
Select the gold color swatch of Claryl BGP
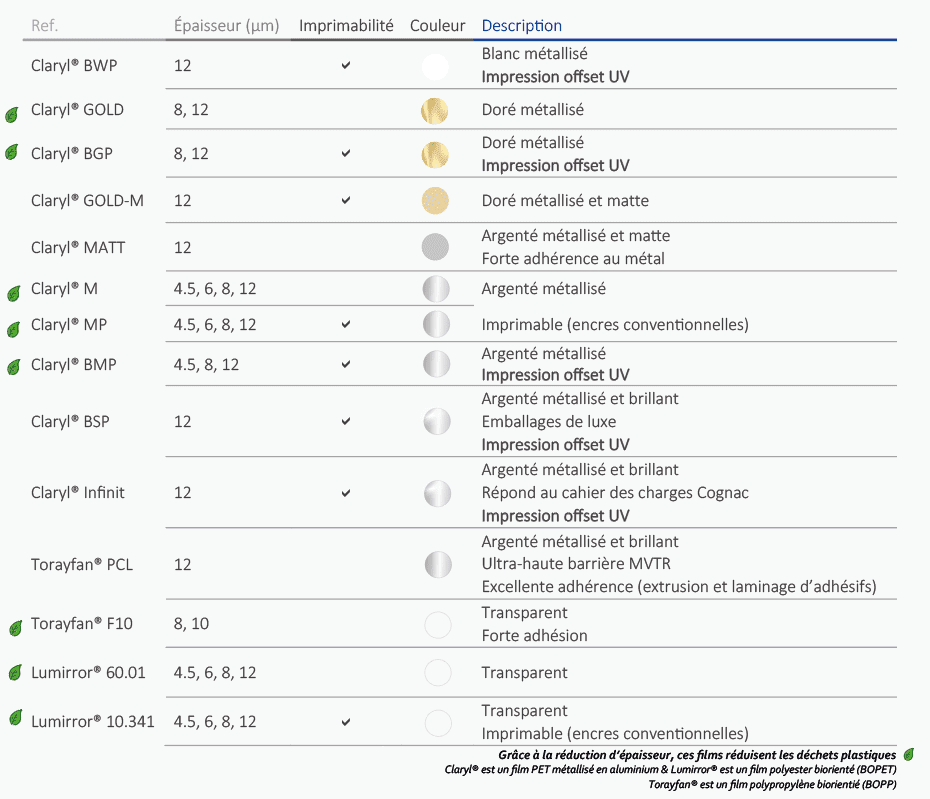pos(435,155)
